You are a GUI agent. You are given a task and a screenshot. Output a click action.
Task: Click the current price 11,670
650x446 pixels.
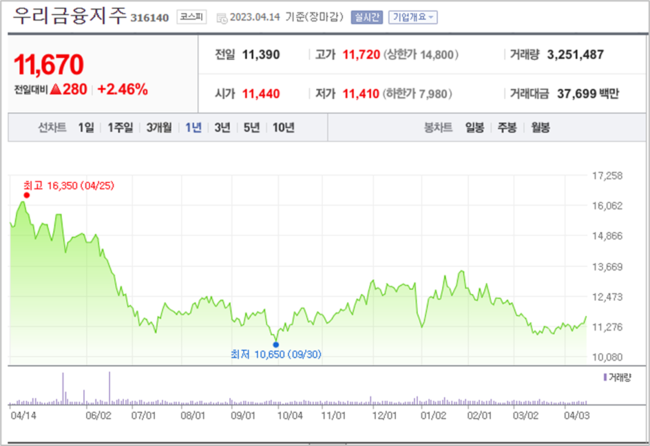pyautogui.click(x=49, y=65)
